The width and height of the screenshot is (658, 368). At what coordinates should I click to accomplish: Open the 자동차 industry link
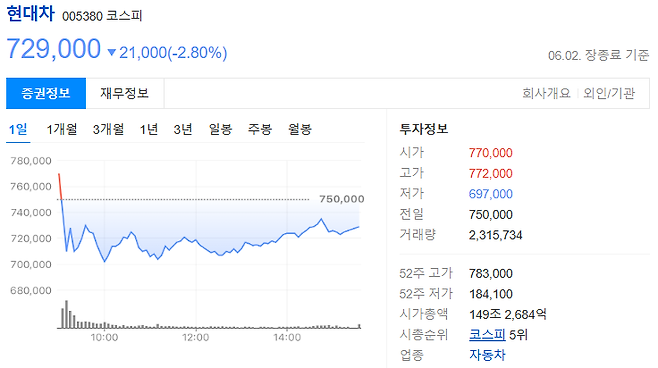[x=487, y=355]
